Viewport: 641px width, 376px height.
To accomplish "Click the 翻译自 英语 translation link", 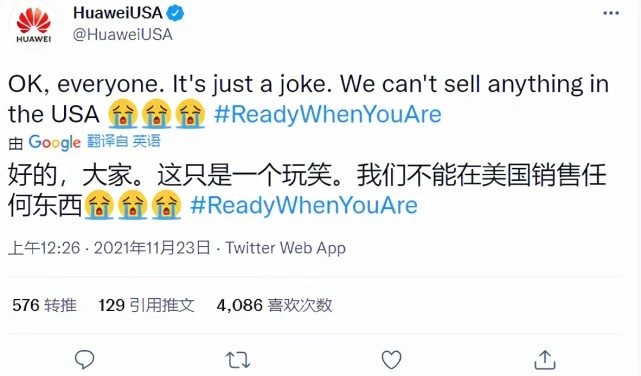I will (x=124, y=141).
